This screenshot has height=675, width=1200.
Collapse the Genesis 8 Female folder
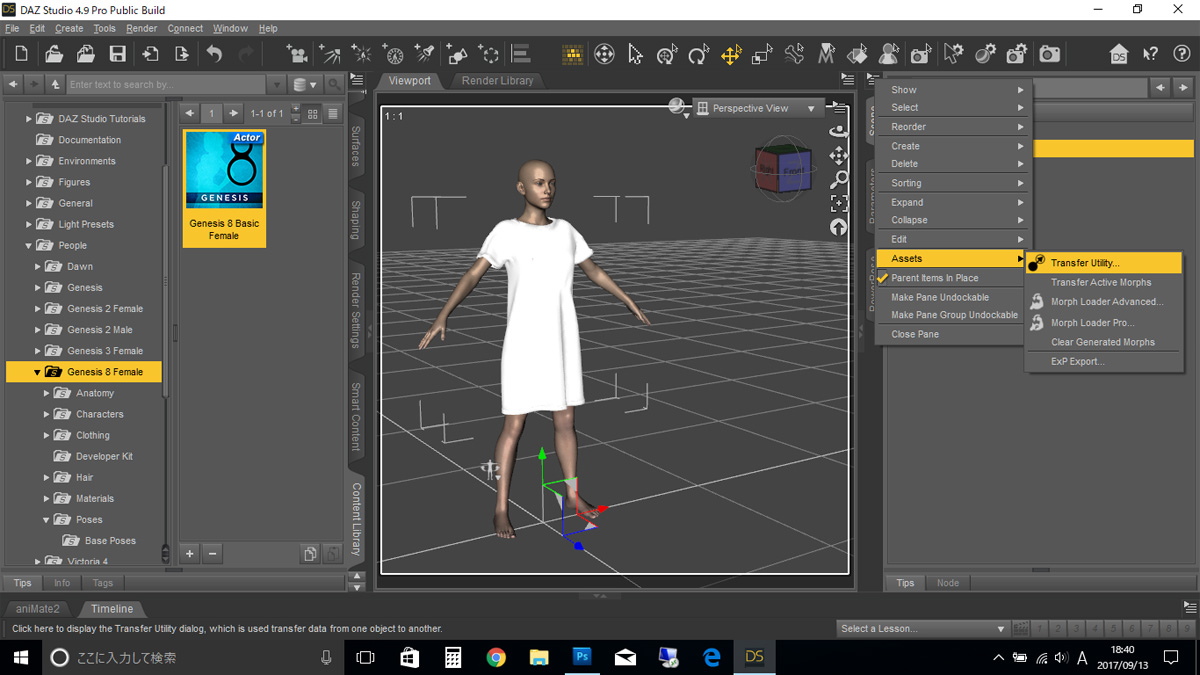point(37,372)
